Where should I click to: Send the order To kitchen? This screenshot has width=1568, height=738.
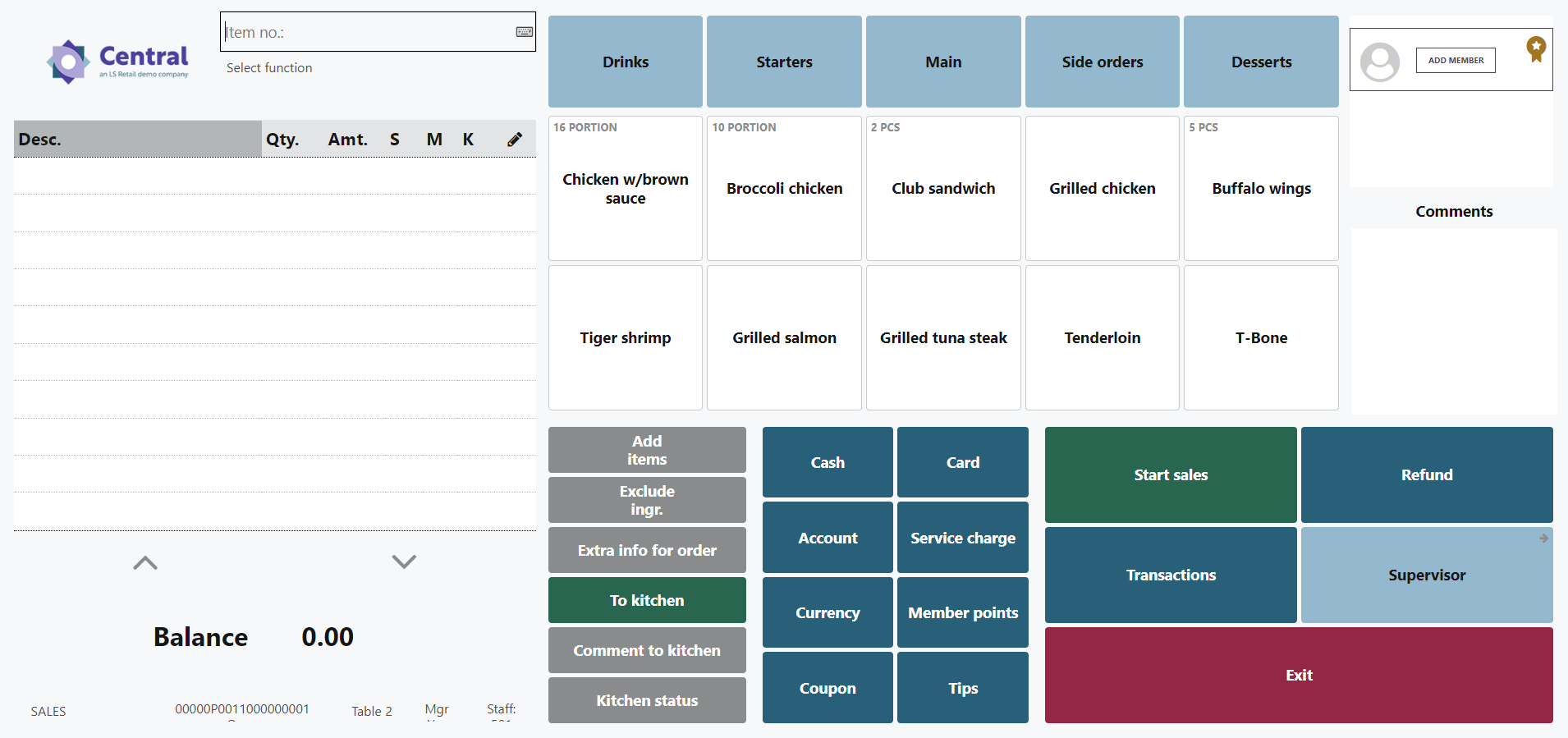click(647, 600)
